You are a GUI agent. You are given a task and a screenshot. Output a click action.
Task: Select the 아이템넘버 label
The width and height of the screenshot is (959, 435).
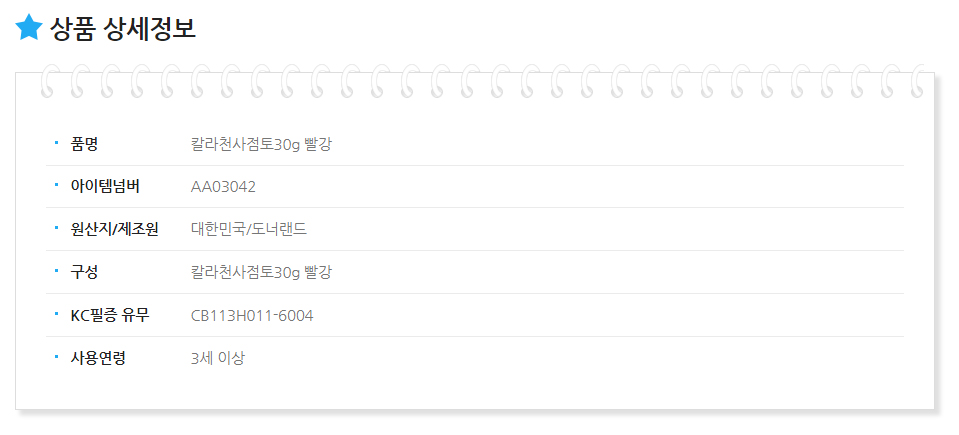[x=105, y=187]
